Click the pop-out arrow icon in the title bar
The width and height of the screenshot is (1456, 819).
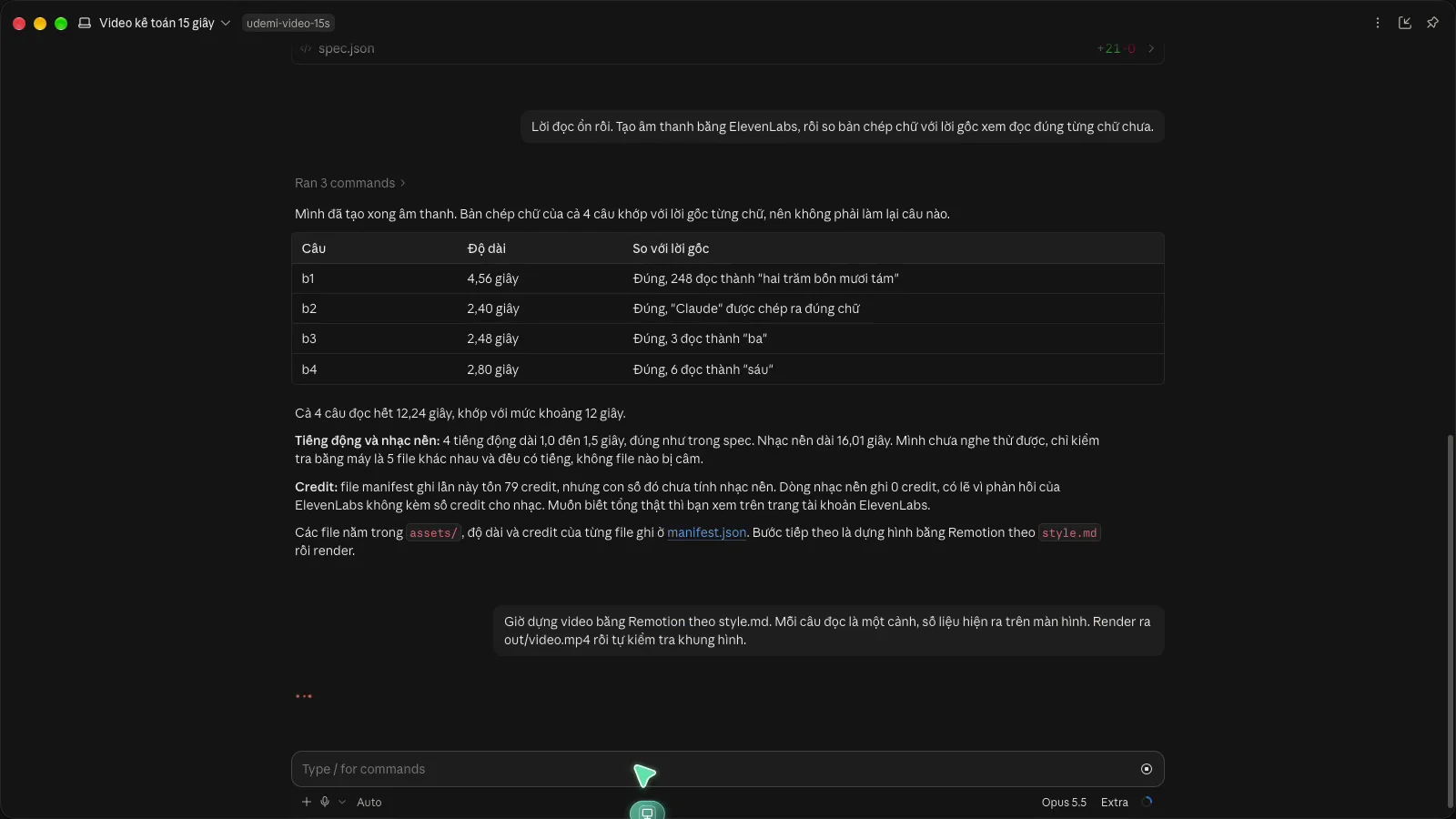tap(1405, 23)
